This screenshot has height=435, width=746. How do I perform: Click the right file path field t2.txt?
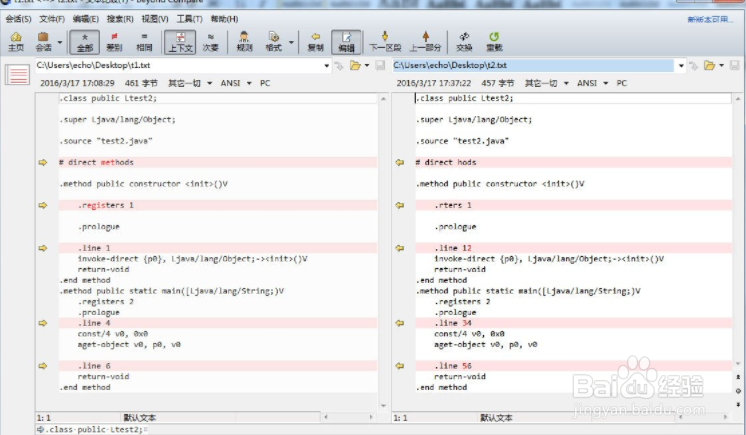click(x=533, y=65)
